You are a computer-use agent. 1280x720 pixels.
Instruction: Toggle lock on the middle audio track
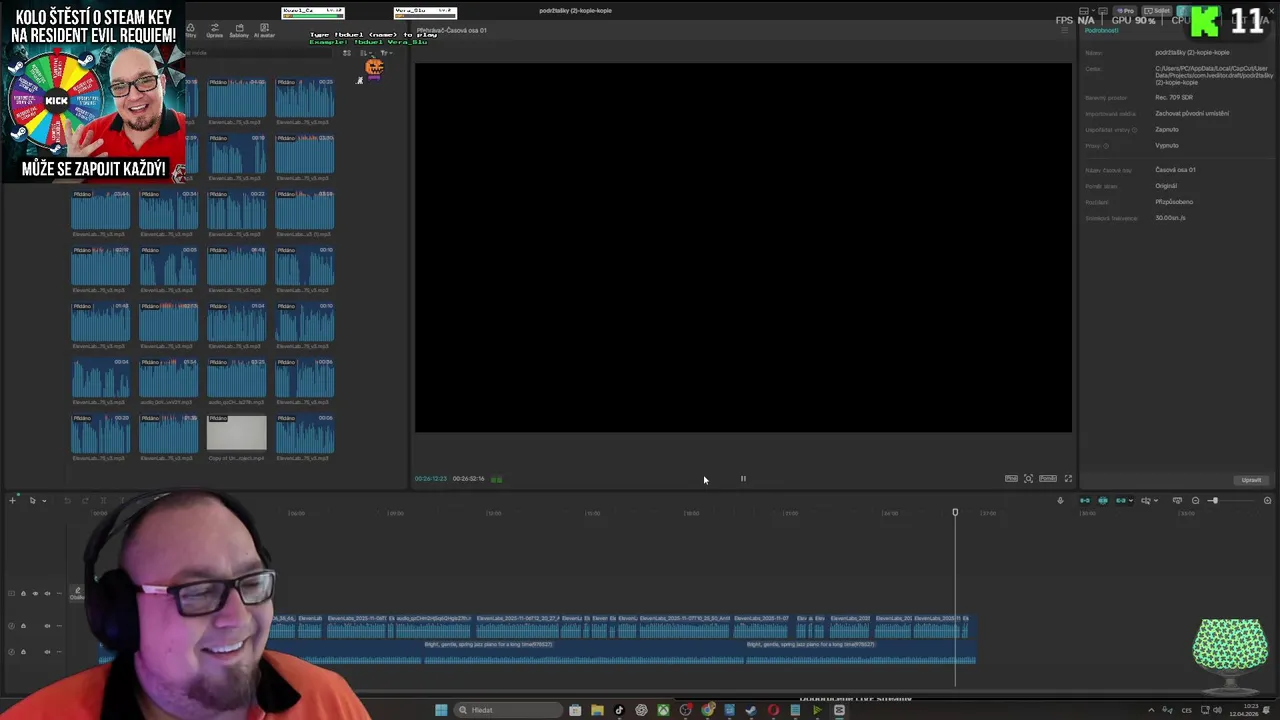[x=23, y=626]
